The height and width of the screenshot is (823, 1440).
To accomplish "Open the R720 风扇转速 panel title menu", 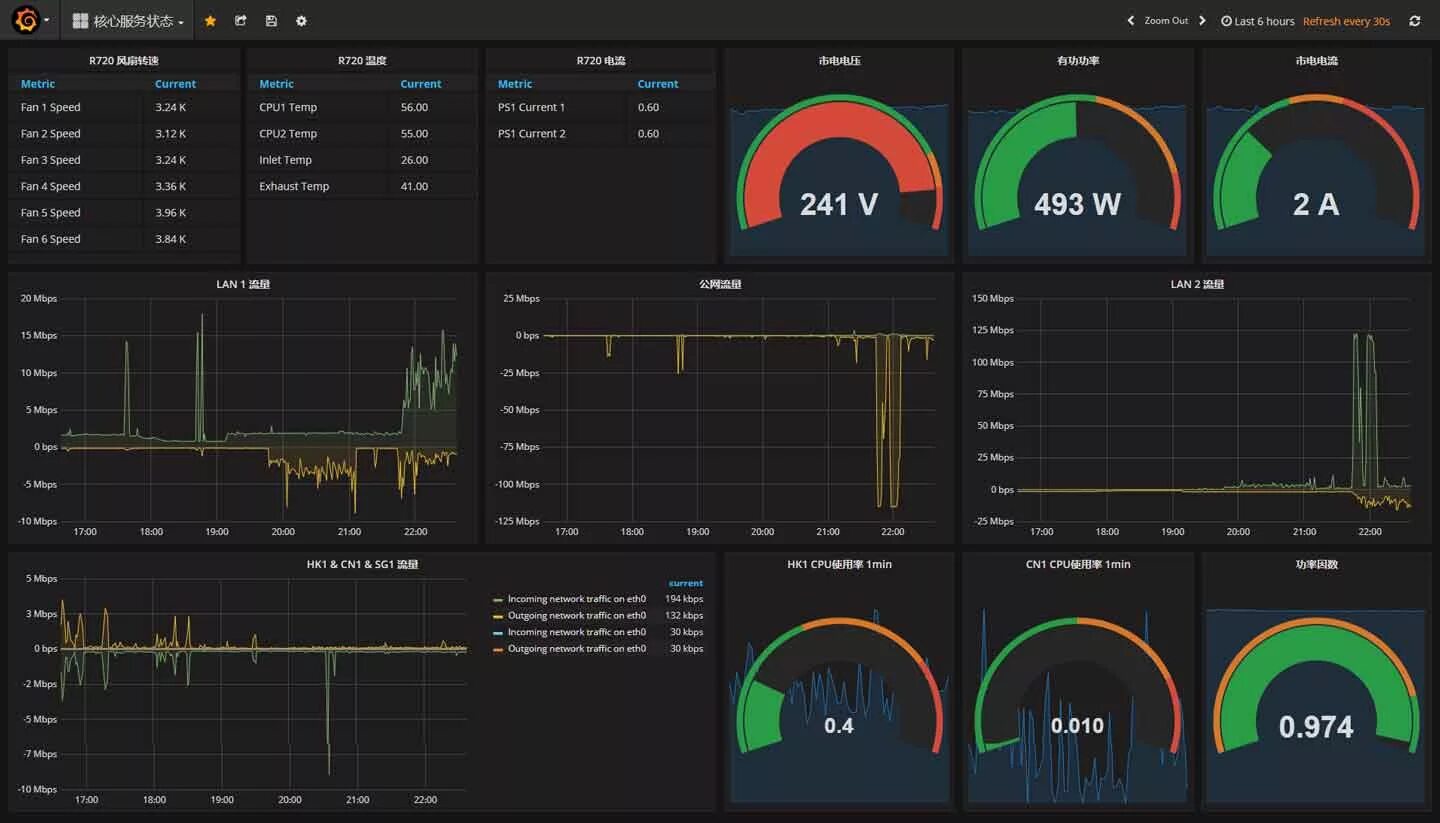I will 124,61.
